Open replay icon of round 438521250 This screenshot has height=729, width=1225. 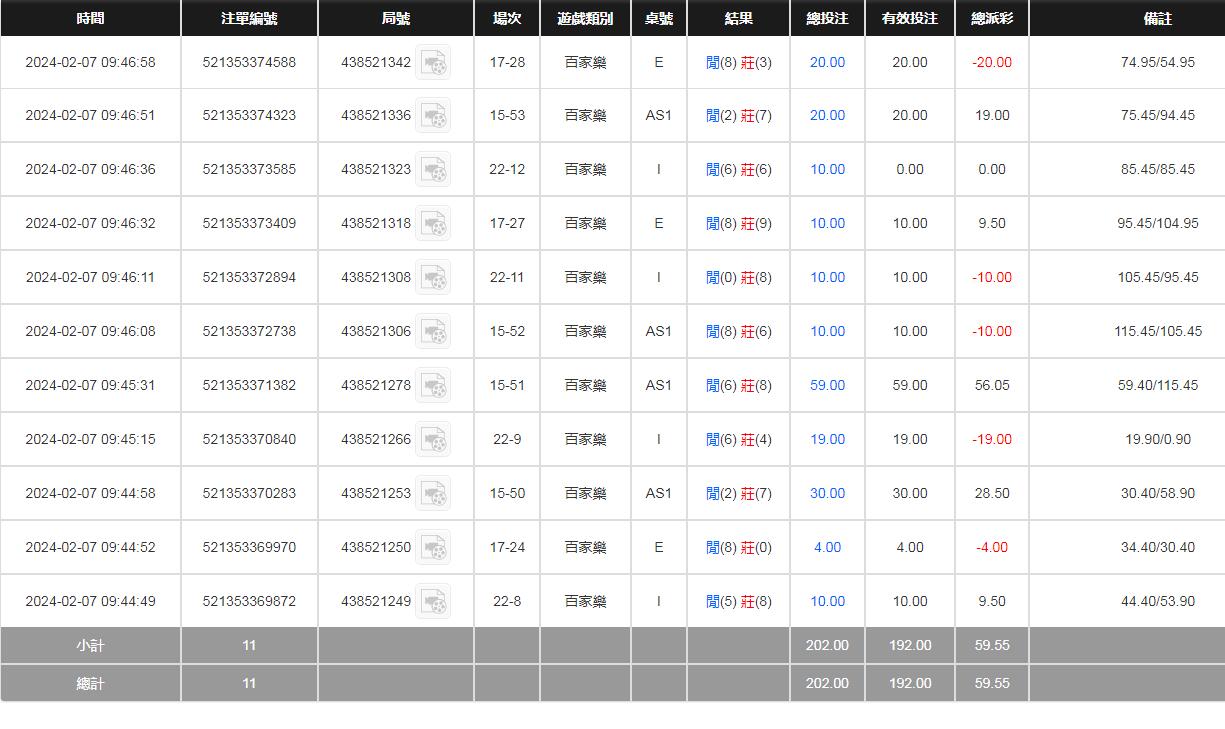tap(433, 548)
